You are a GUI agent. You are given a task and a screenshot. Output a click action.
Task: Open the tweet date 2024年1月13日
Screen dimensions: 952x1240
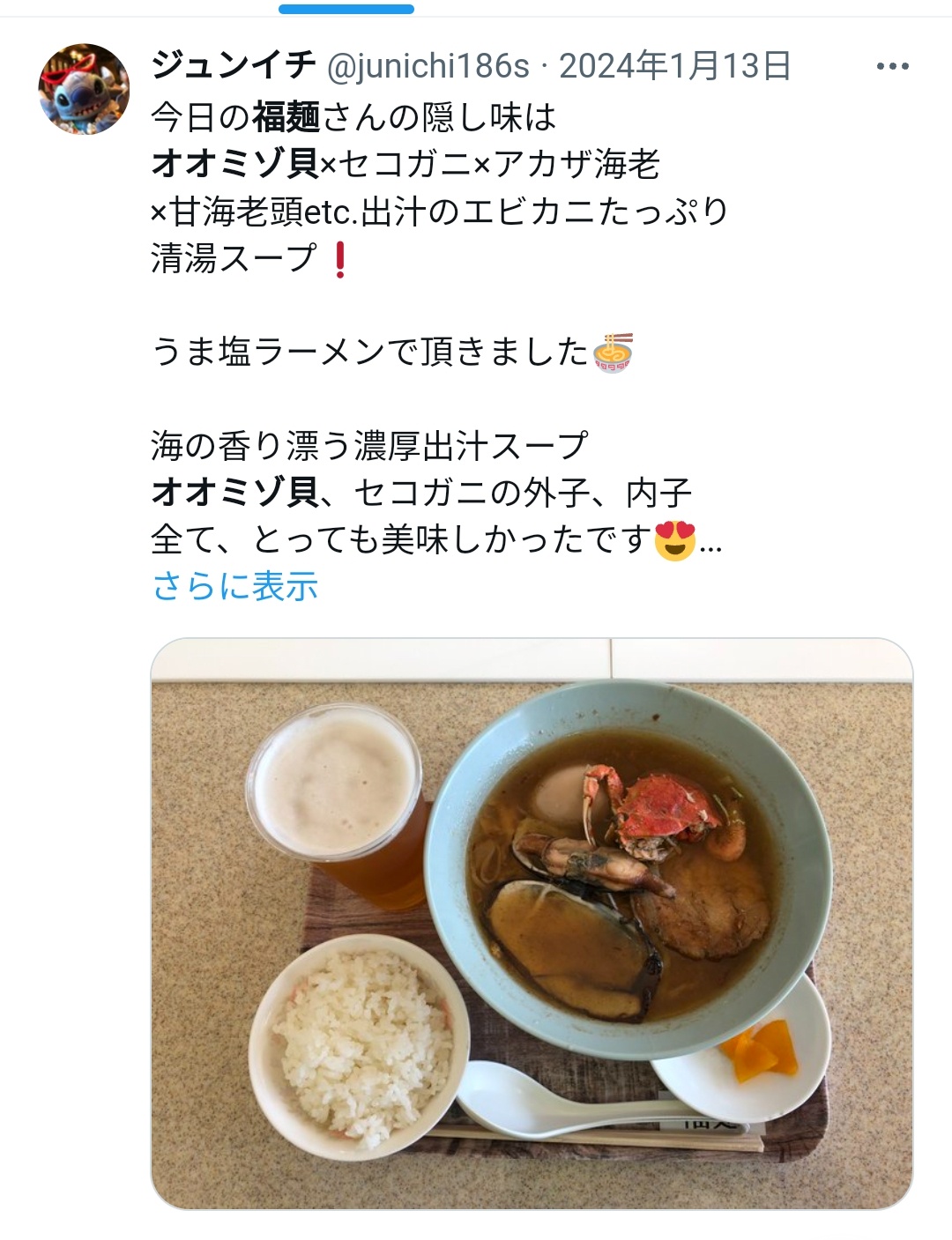coord(675,66)
